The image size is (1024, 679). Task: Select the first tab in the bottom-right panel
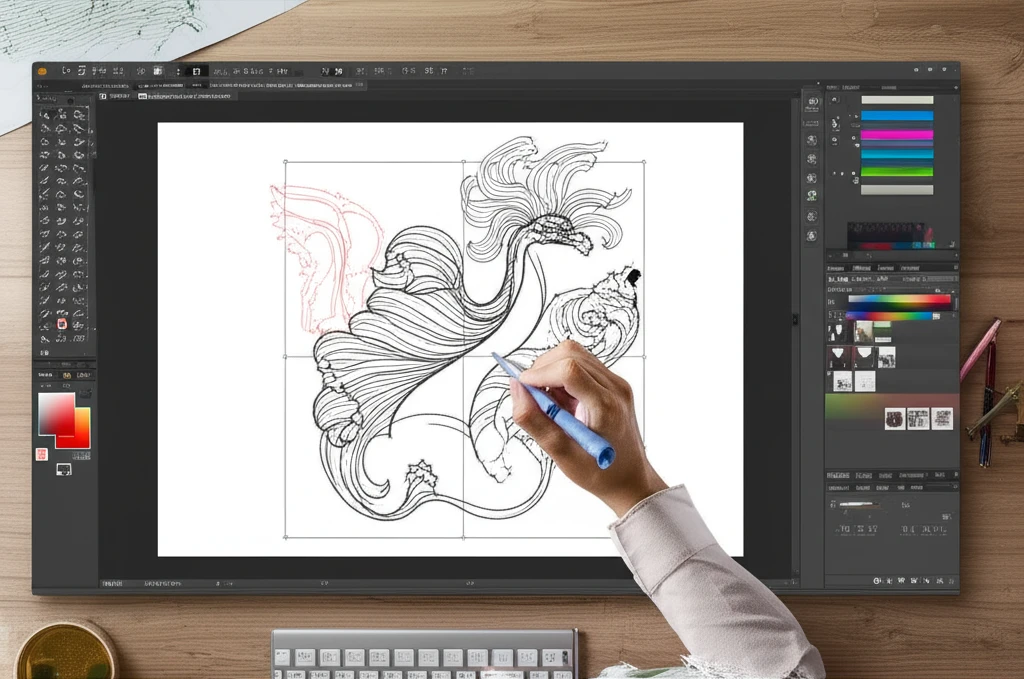pyautogui.click(x=837, y=475)
